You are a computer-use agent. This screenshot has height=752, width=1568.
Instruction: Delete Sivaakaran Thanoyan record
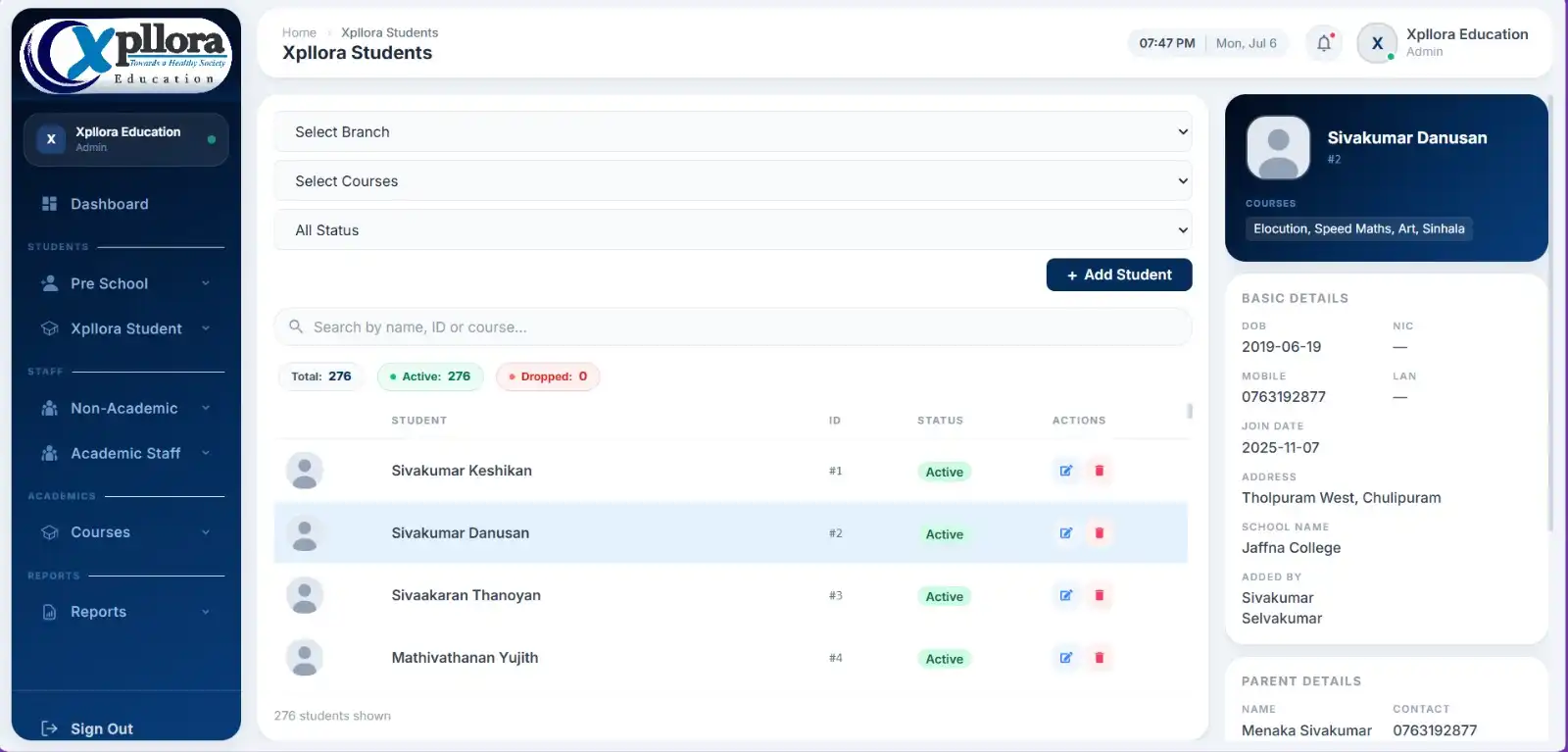coord(1100,595)
